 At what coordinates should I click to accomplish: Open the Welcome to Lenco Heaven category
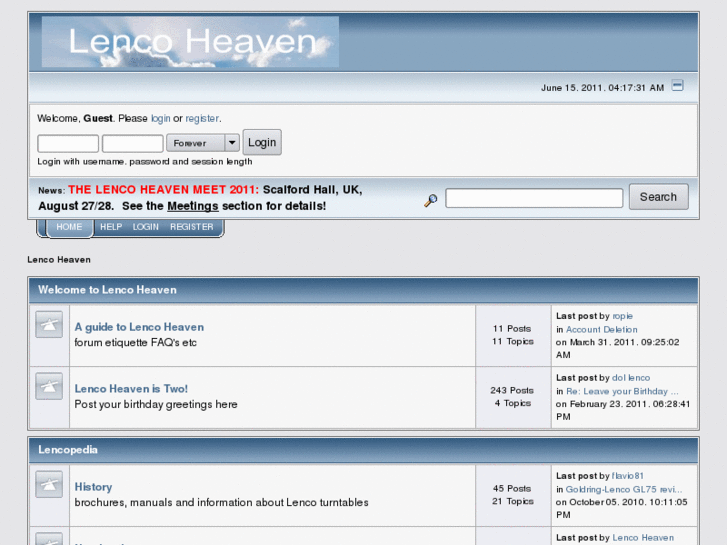tap(107, 290)
